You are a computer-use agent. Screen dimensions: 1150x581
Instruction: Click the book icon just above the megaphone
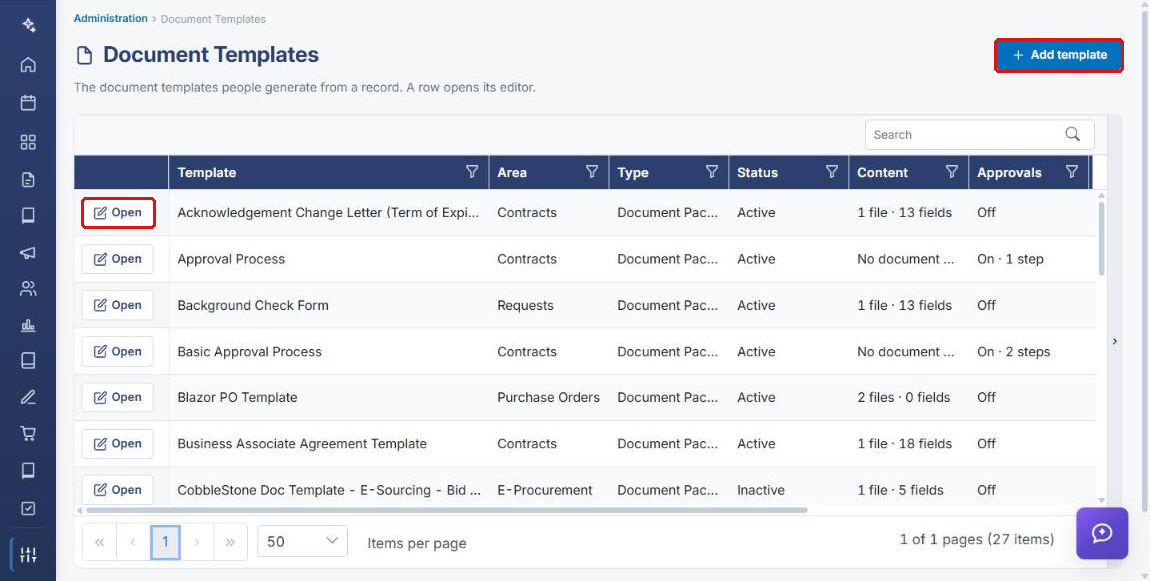(x=28, y=215)
